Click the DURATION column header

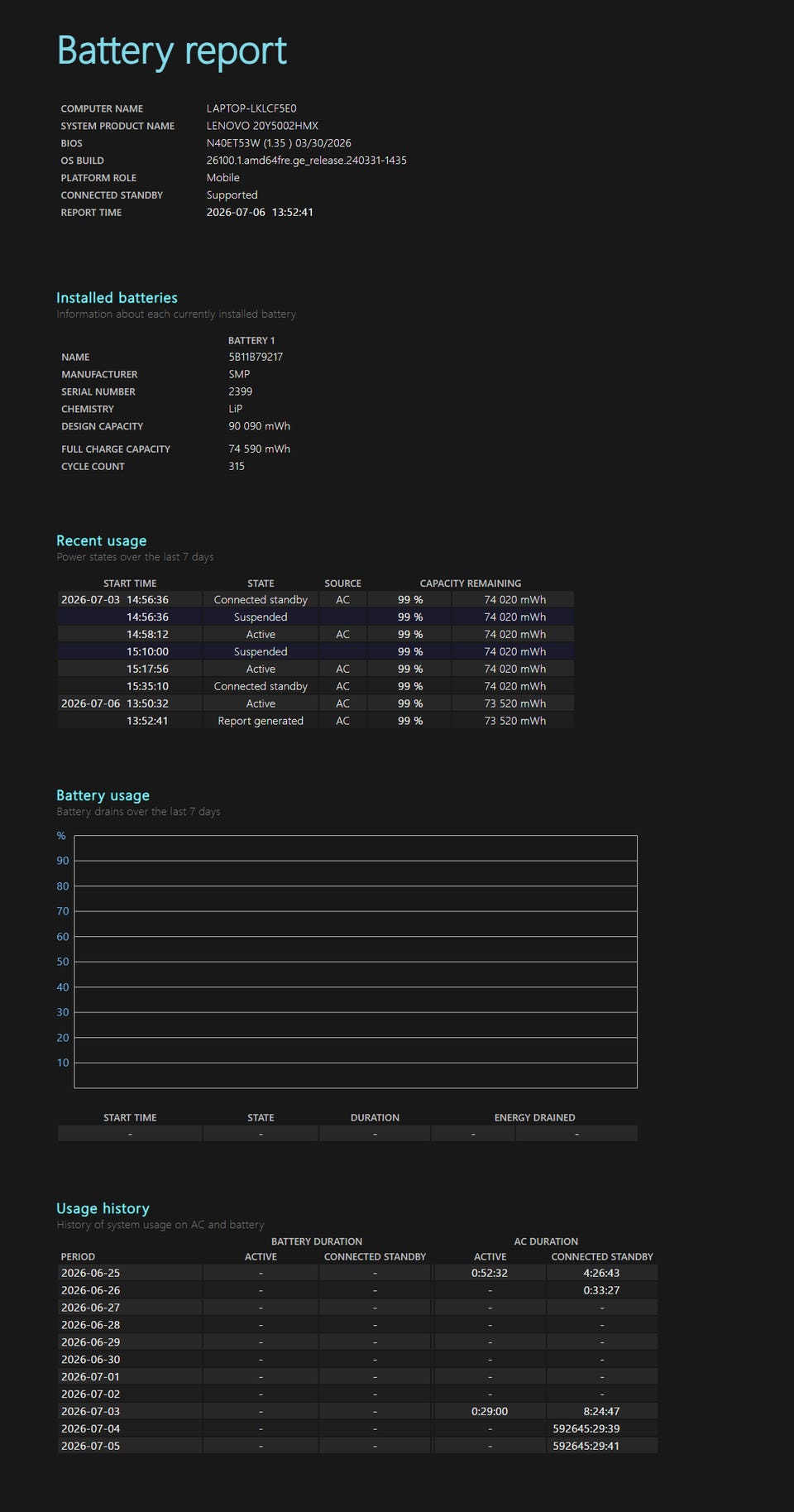375,1118
